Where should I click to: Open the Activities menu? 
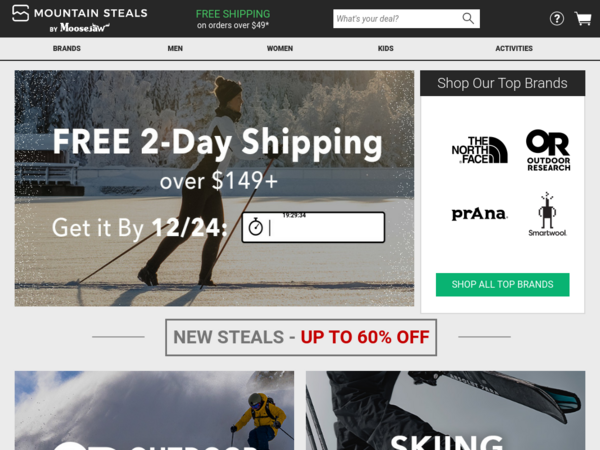[x=514, y=49]
